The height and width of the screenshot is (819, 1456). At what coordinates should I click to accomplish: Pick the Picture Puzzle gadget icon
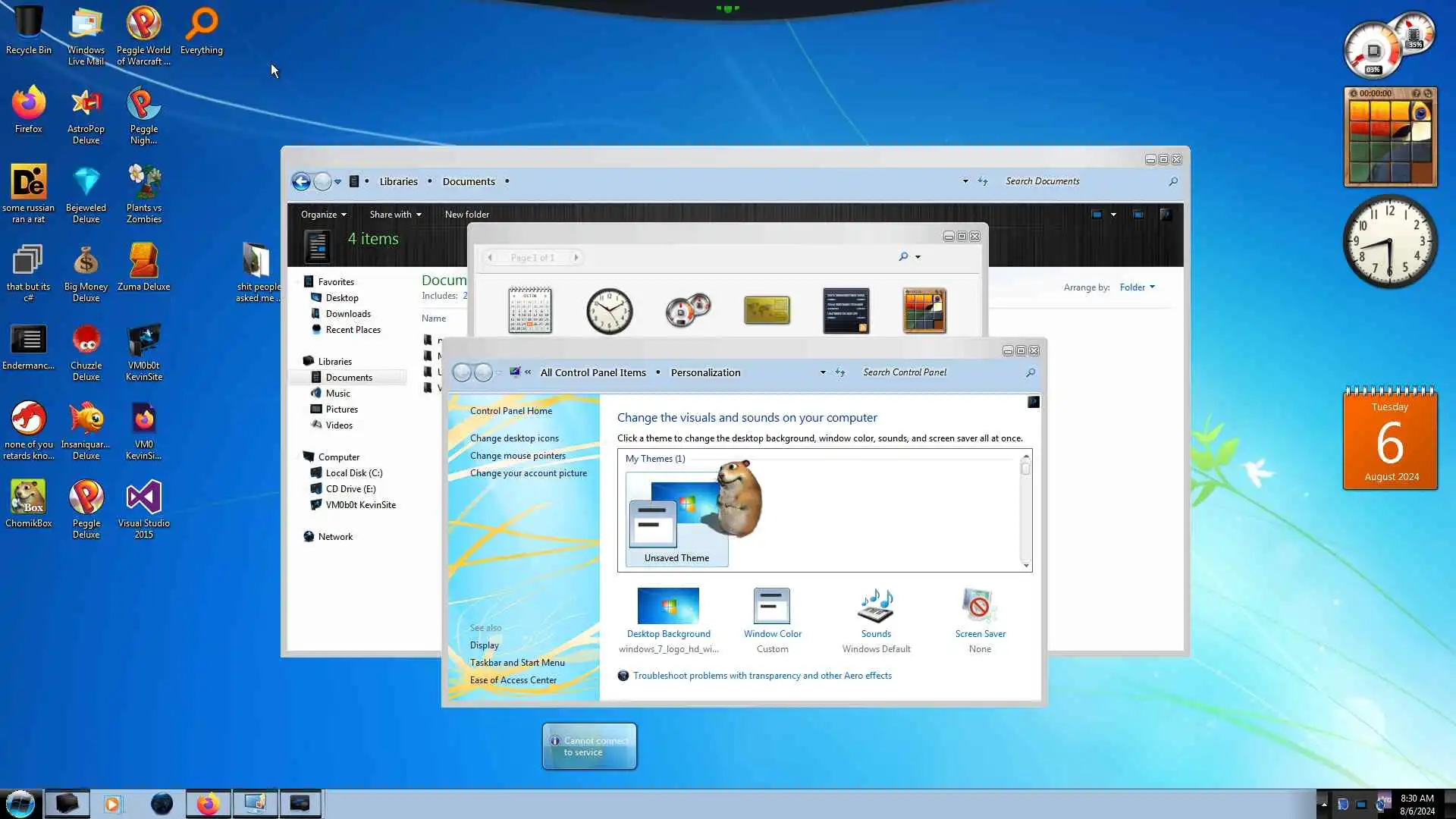click(x=924, y=310)
